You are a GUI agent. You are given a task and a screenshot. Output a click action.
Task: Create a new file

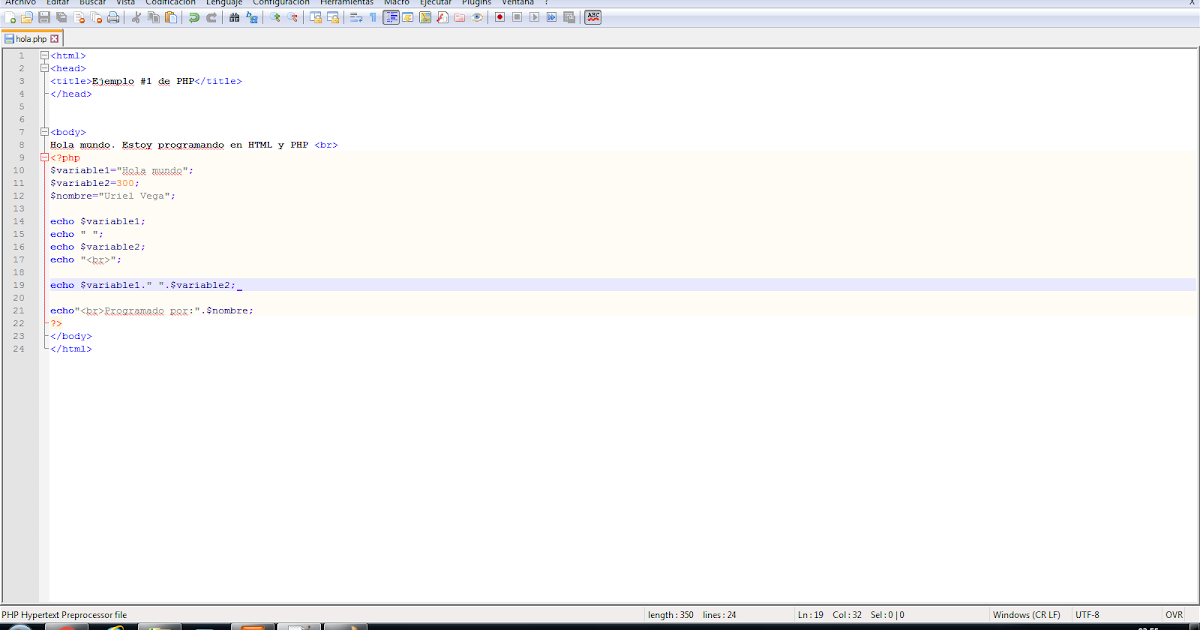coord(10,17)
